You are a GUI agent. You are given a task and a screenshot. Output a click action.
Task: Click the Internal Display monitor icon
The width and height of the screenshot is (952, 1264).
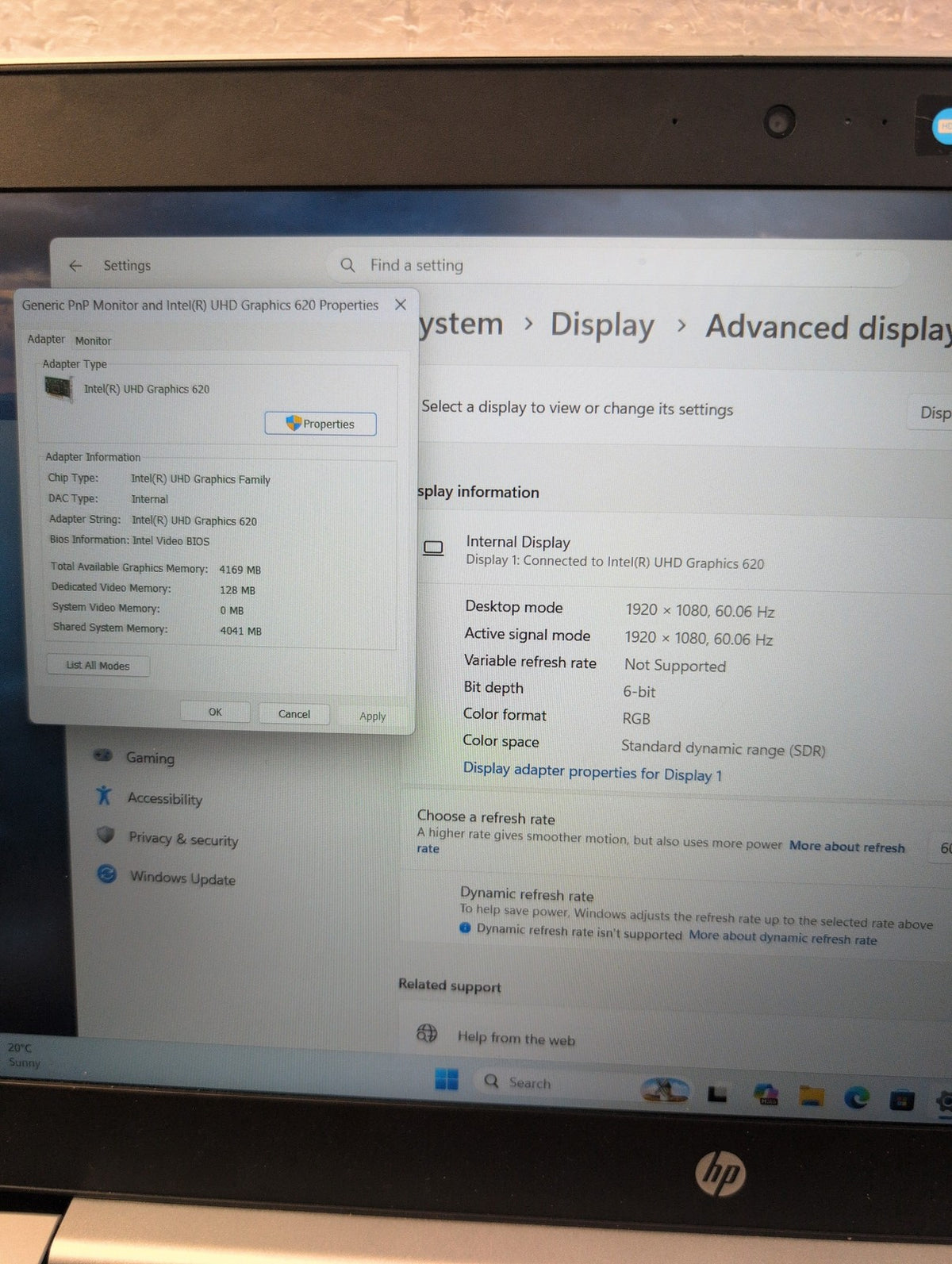click(433, 548)
